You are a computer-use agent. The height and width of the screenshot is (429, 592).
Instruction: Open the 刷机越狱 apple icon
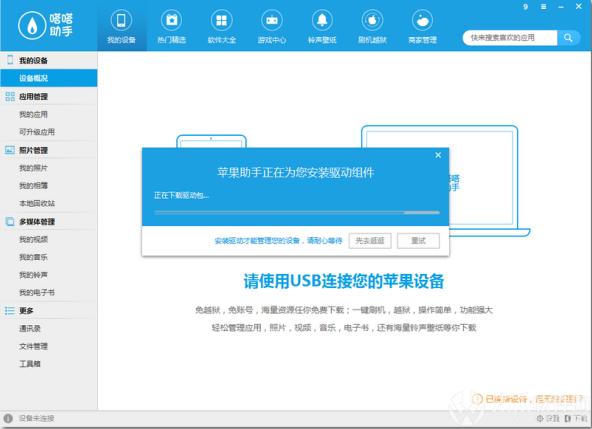(372, 20)
